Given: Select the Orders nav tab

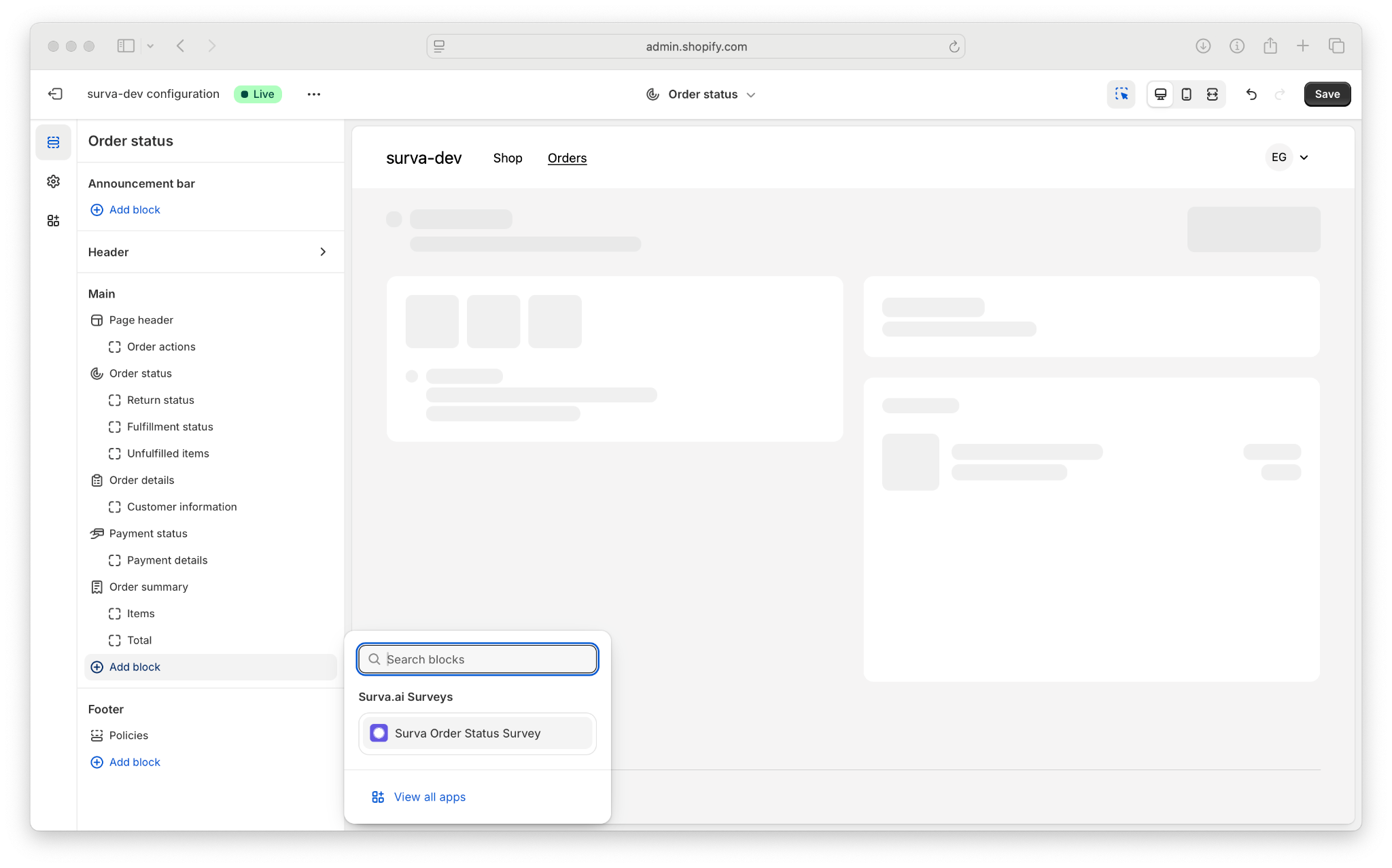Looking at the screenshot, I should (x=567, y=158).
